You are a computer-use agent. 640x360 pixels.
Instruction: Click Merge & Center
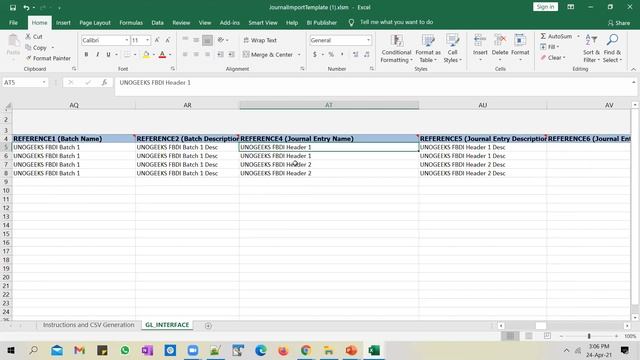pyautogui.click(x=268, y=54)
